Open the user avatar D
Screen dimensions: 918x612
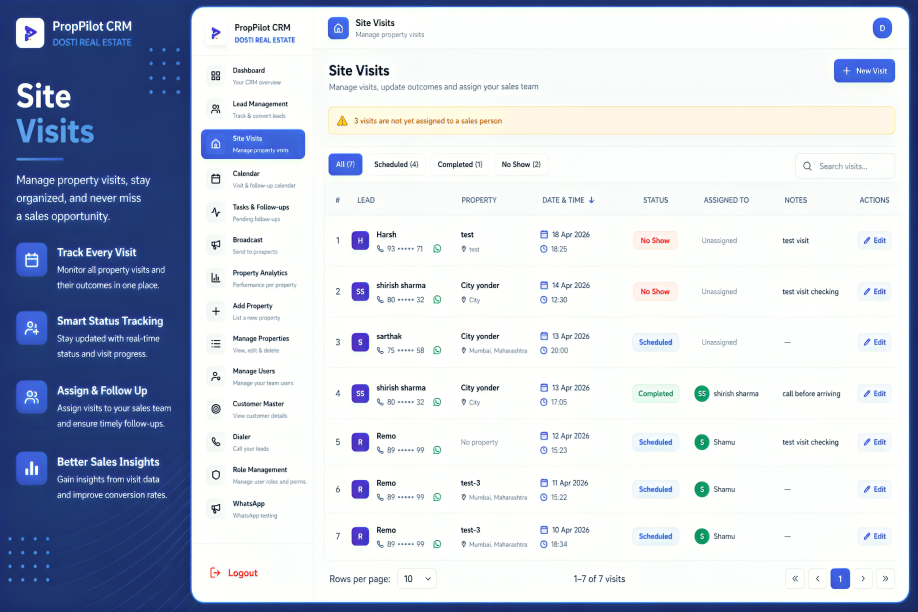coord(882,28)
